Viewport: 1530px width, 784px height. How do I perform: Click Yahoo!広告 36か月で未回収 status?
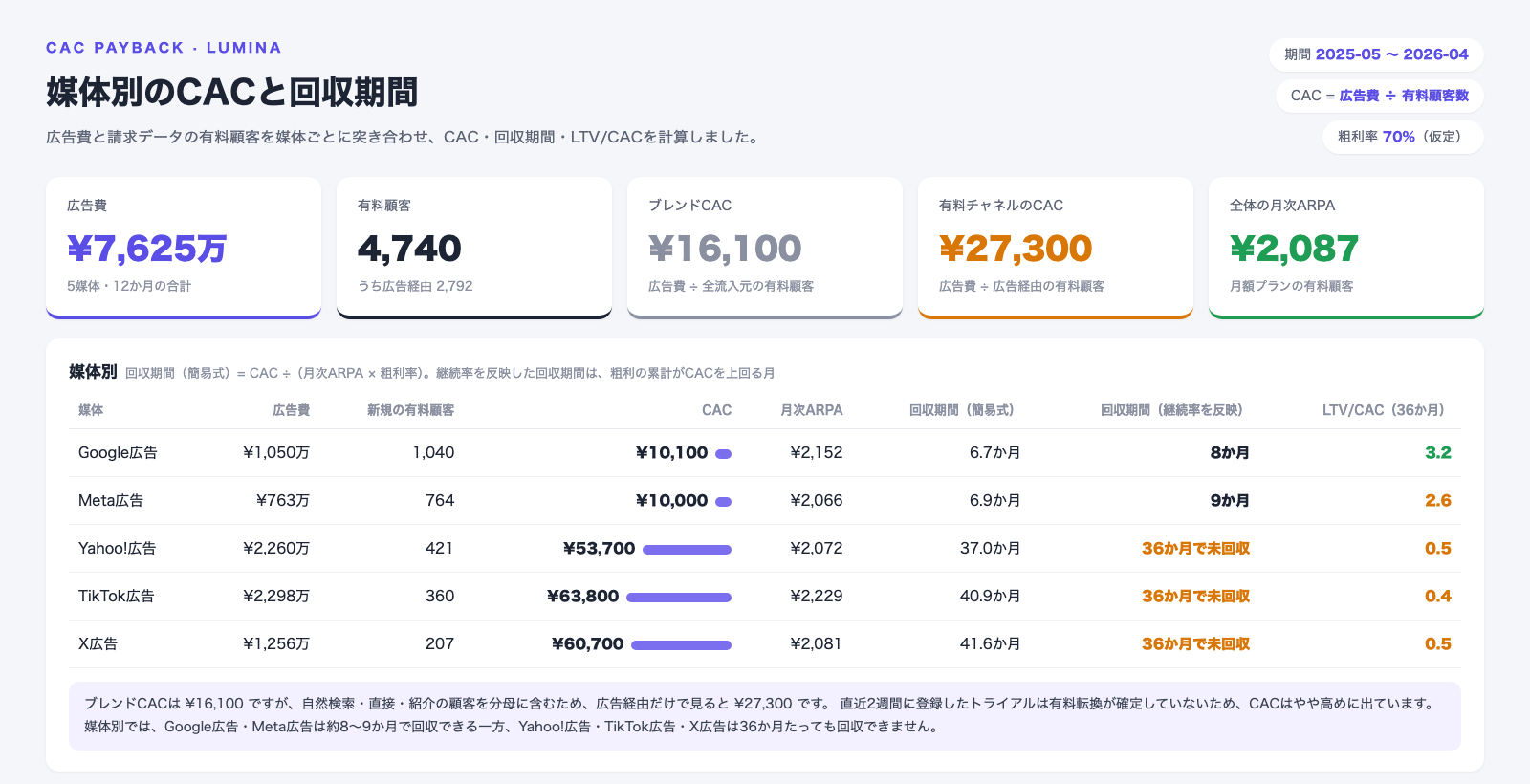[x=1195, y=549]
